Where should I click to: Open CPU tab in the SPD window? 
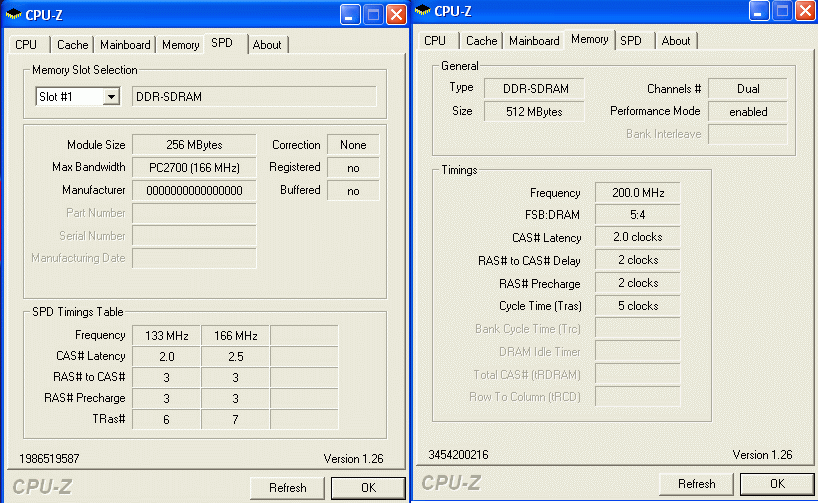click(x=26, y=45)
